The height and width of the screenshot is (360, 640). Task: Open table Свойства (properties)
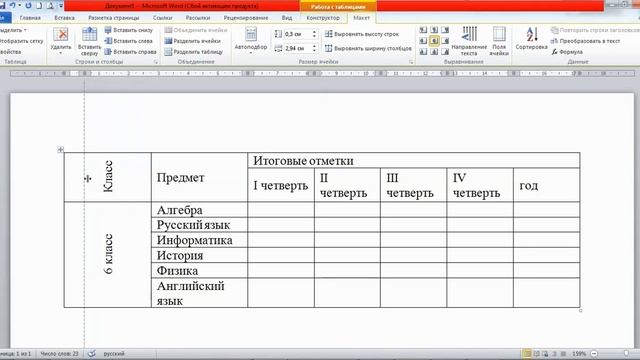[11, 52]
